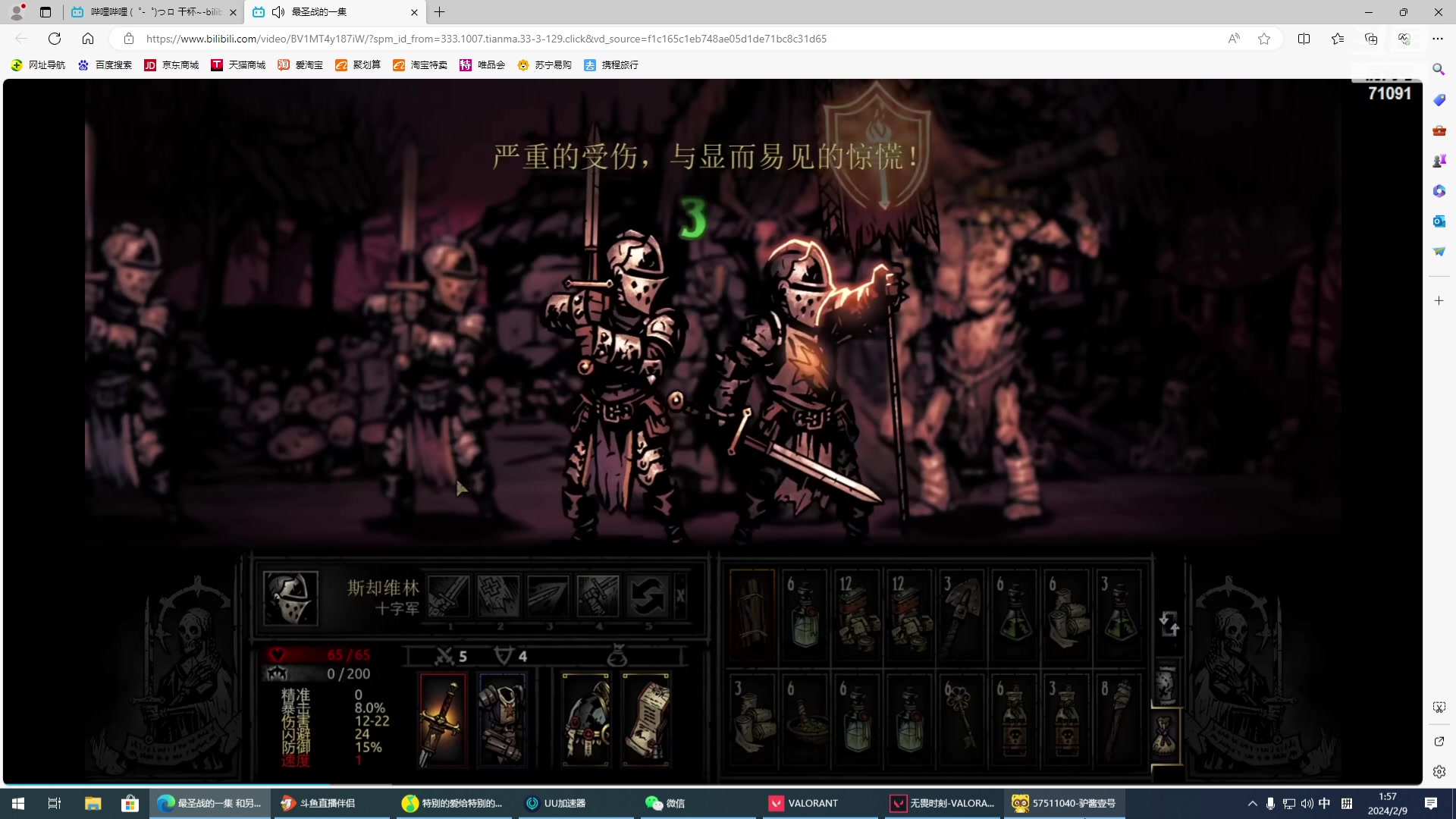This screenshot has height=819, width=1456.
Task: Open File Explorer from the taskbar
Action: [93, 803]
